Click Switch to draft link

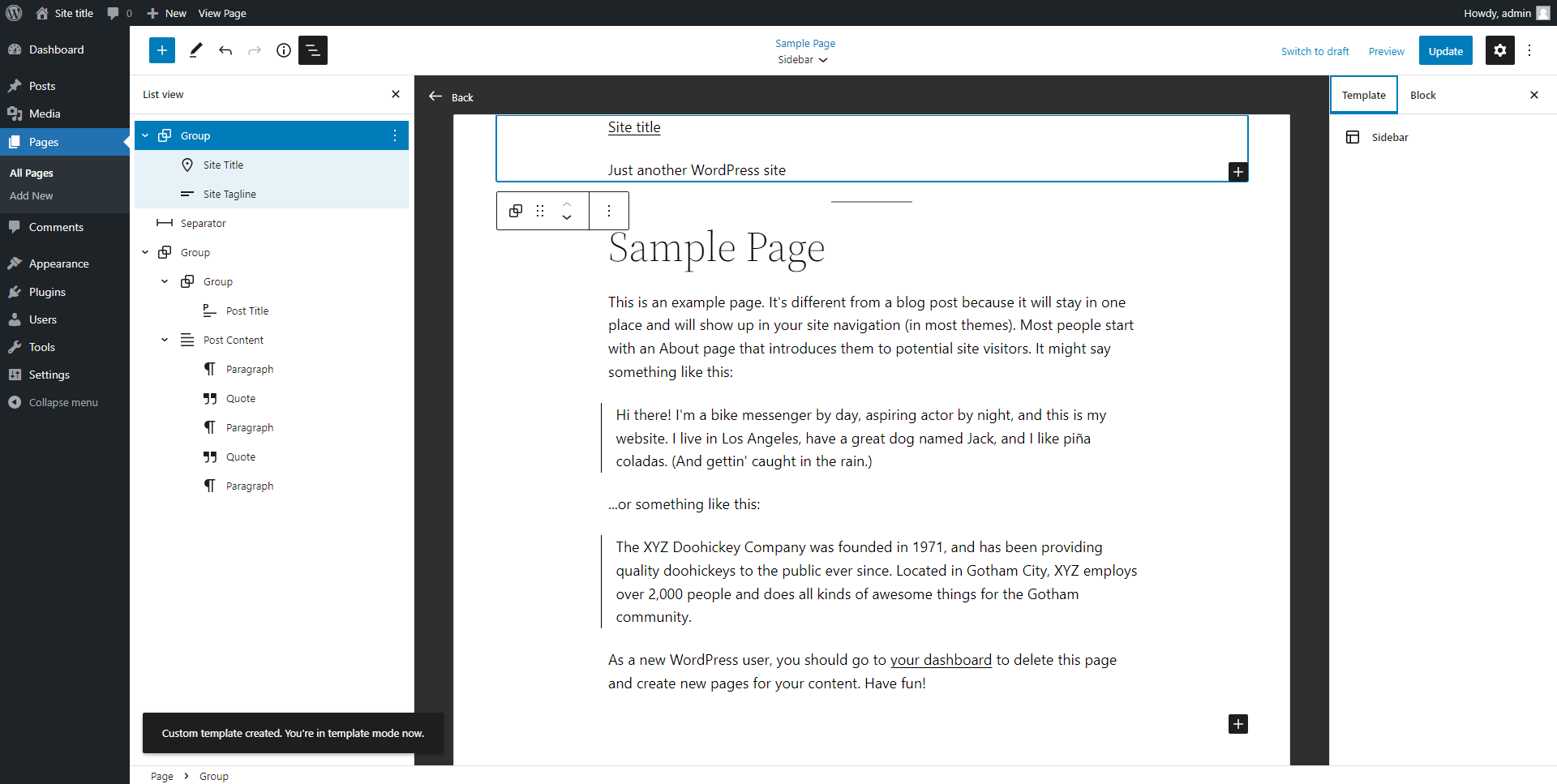pyautogui.click(x=1315, y=51)
